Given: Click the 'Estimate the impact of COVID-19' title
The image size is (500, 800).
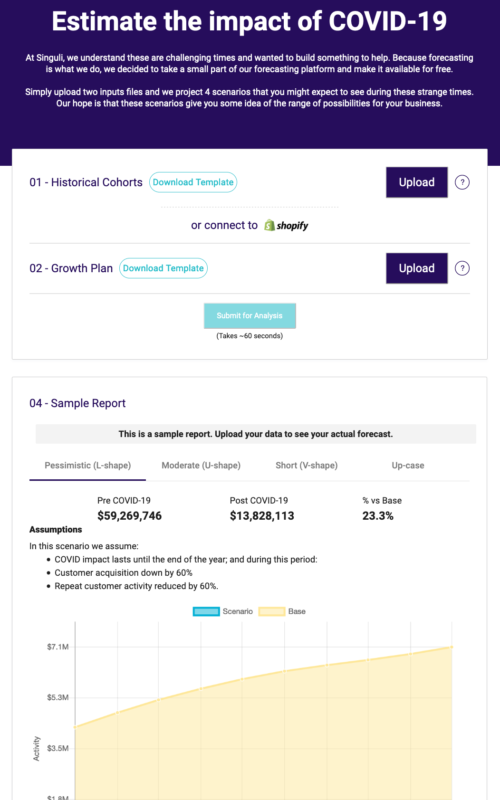Looking at the screenshot, I should pos(249,21).
